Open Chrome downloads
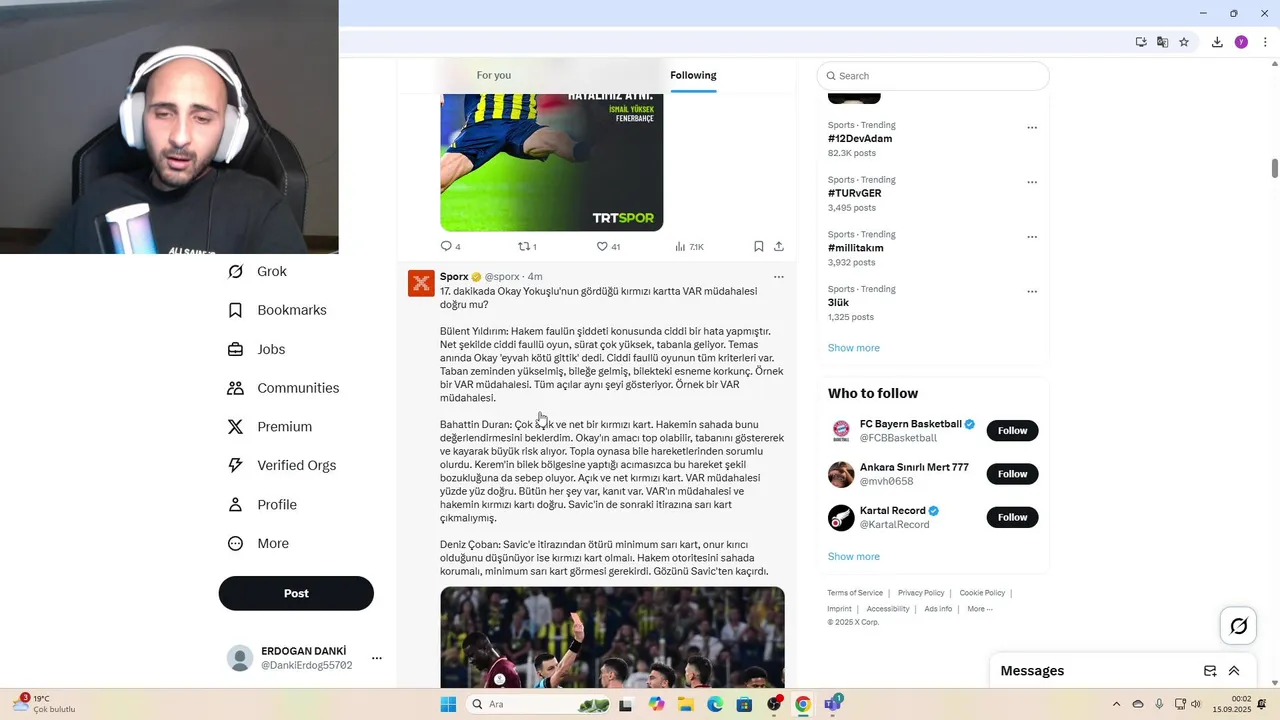 pos(1217,42)
